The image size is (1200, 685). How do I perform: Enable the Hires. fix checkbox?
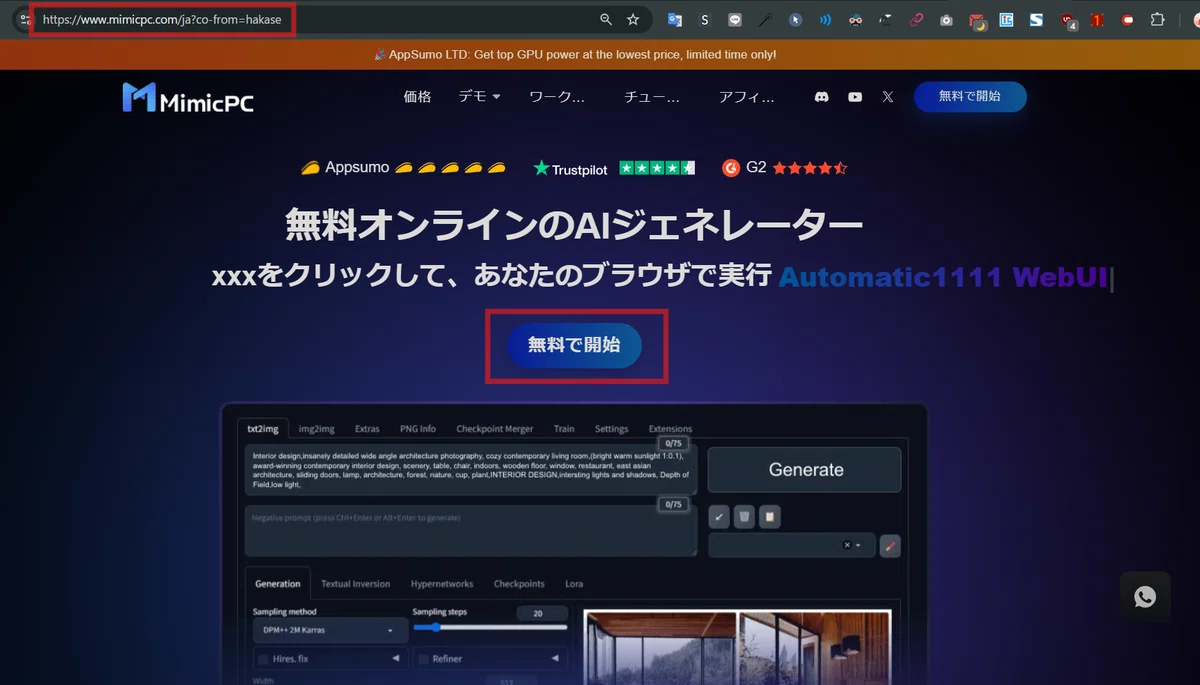point(264,659)
